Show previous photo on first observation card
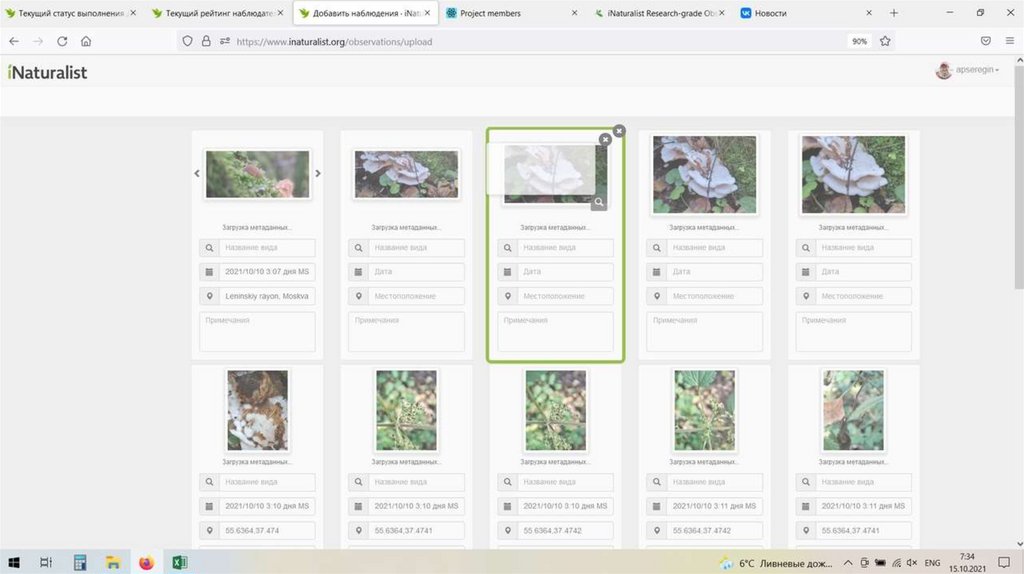Image resolution: width=1024 pixels, height=574 pixels. tap(197, 174)
